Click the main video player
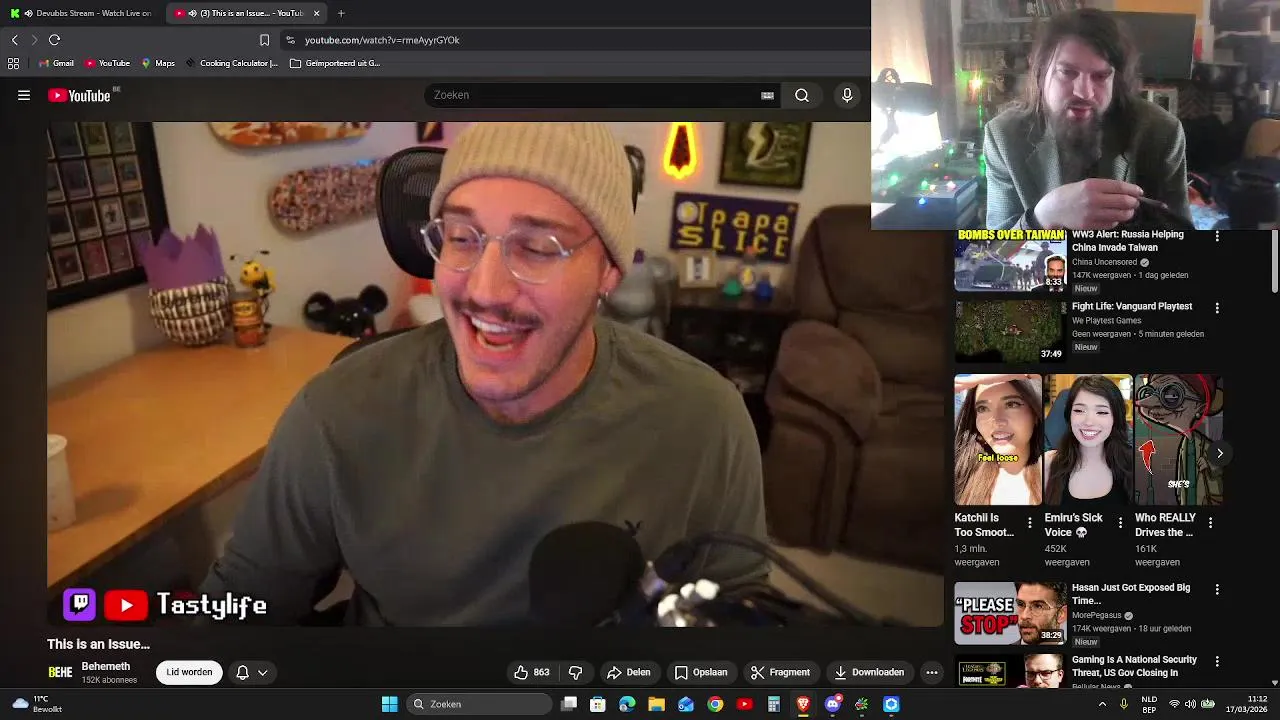Image resolution: width=1280 pixels, height=720 pixels. 495,375
